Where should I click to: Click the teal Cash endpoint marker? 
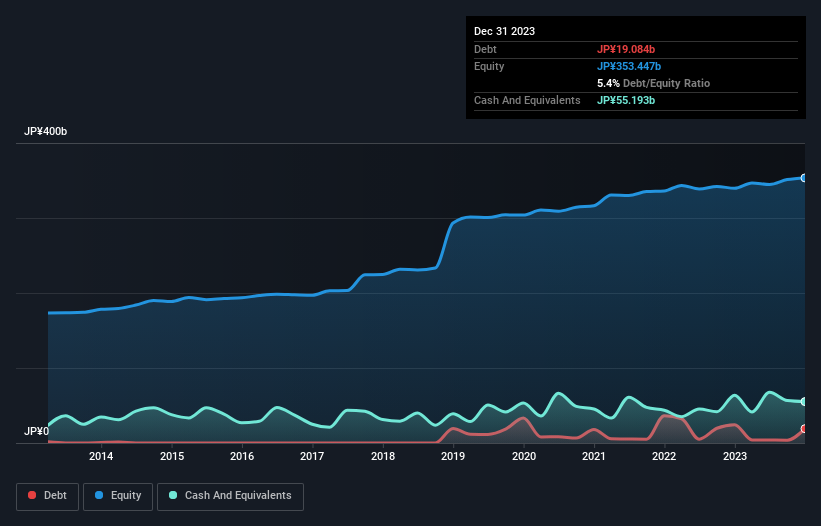pyautogui.click(x=803, y=402)
